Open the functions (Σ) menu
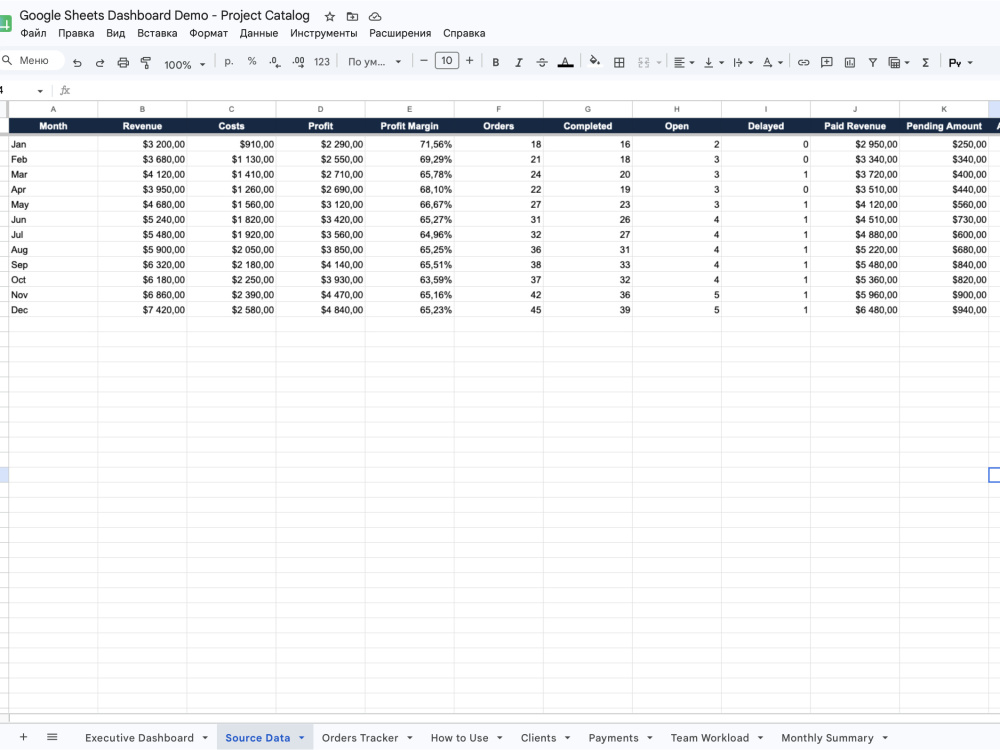Viewport: 1000px width, 750px height. click(925, 62)
